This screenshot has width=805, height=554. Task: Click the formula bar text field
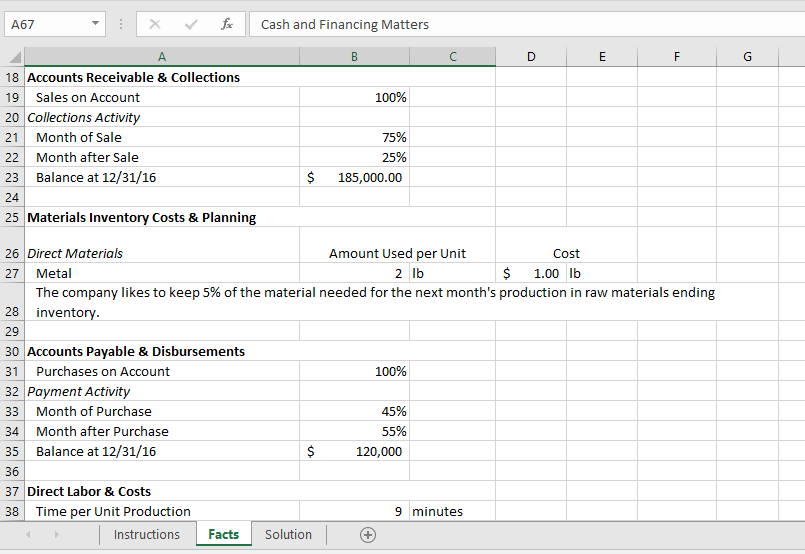pyautogui.click(x=527, y=24)
